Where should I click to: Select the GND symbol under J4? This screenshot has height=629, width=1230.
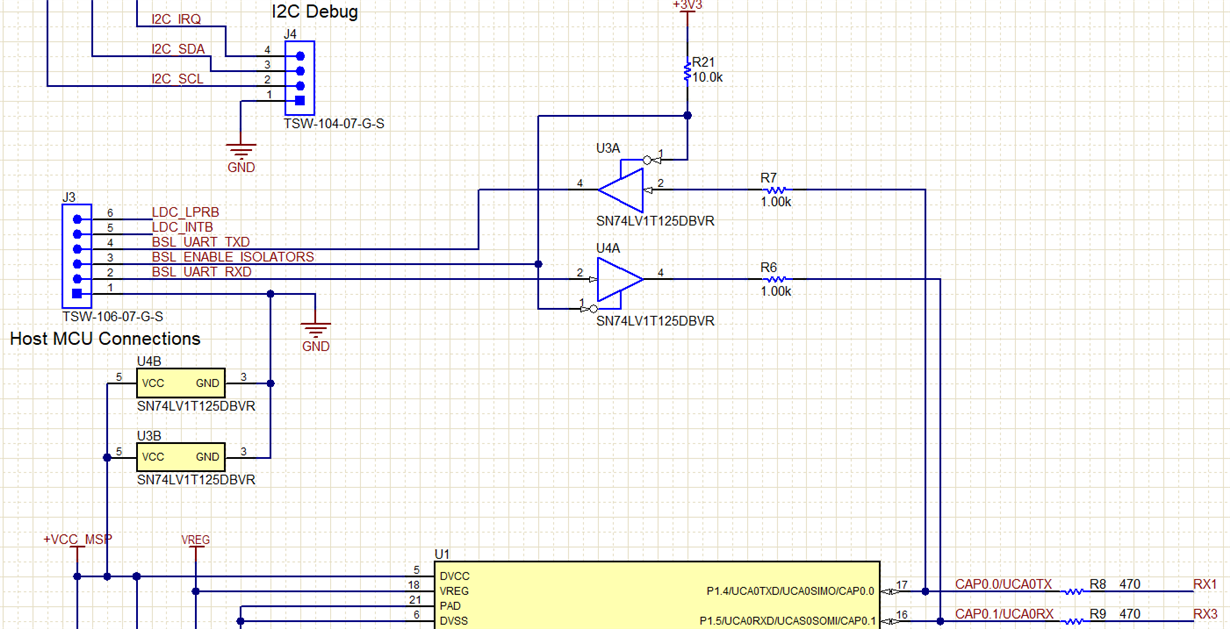click(x=241, y=152)
